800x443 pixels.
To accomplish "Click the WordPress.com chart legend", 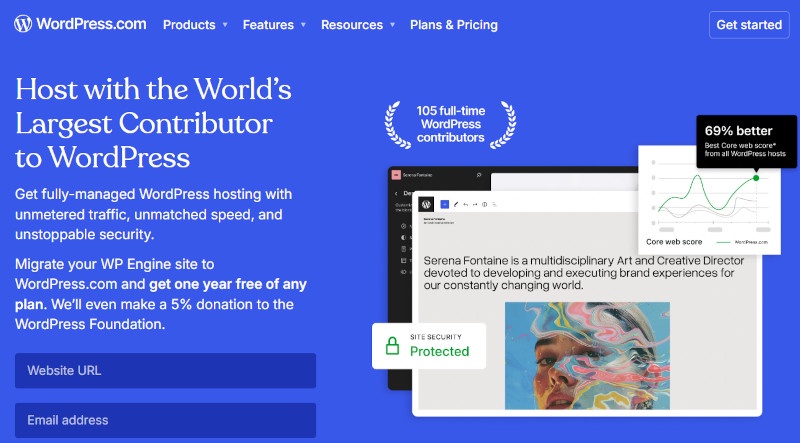I will point(742,242).
